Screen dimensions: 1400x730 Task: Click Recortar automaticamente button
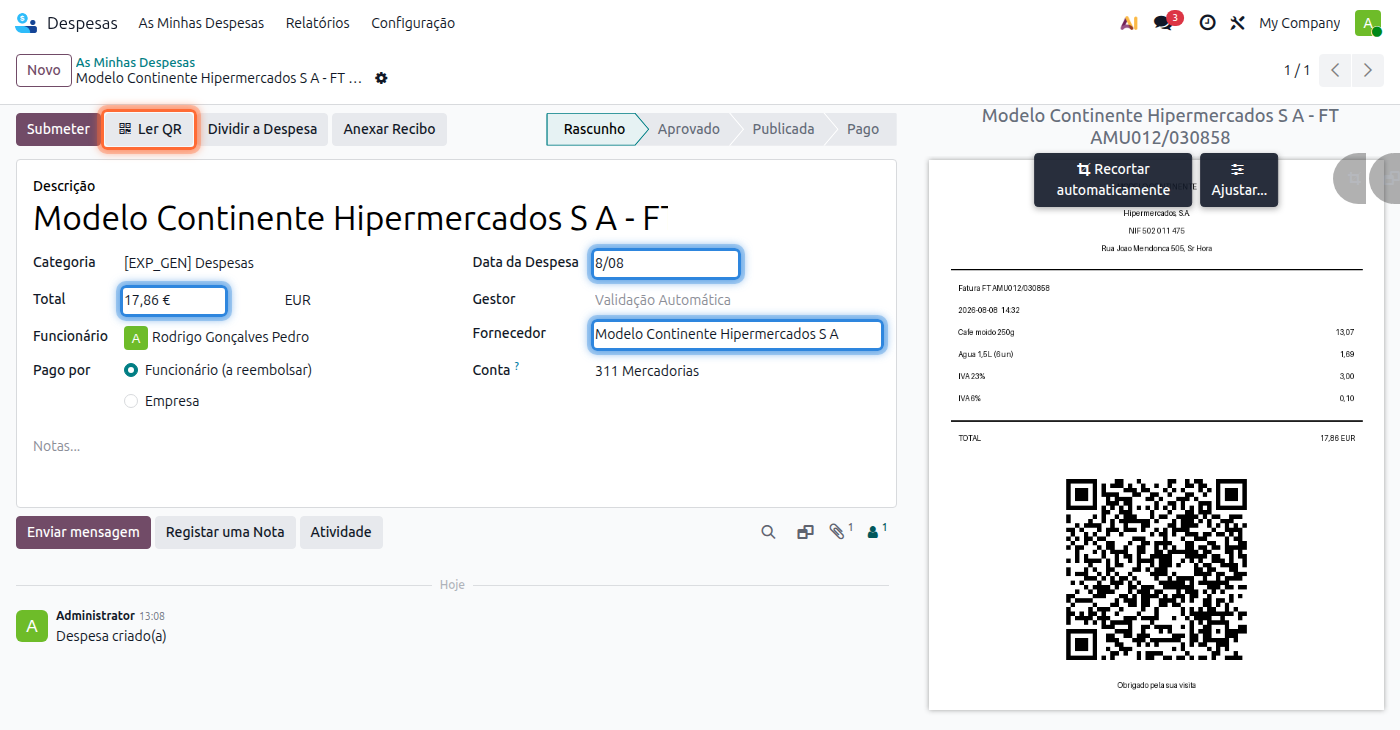point(1113,180)
